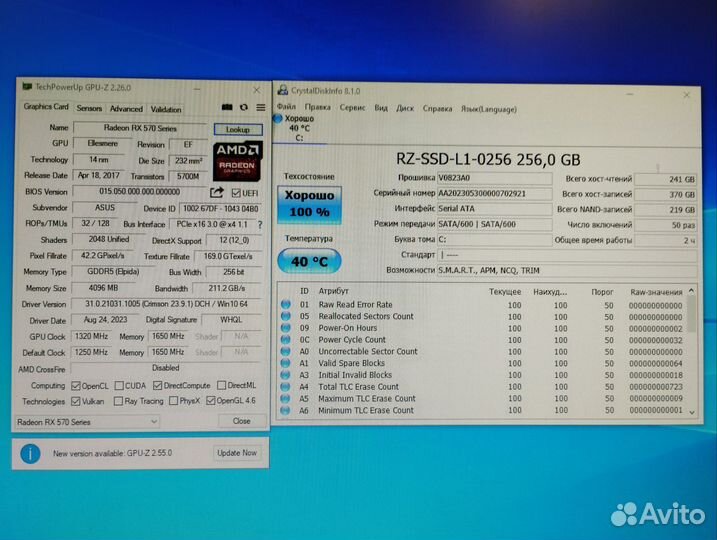Click the GPU-Z screenshot camera icon
The width and height of the screenshot is (717, 540).
227,107
